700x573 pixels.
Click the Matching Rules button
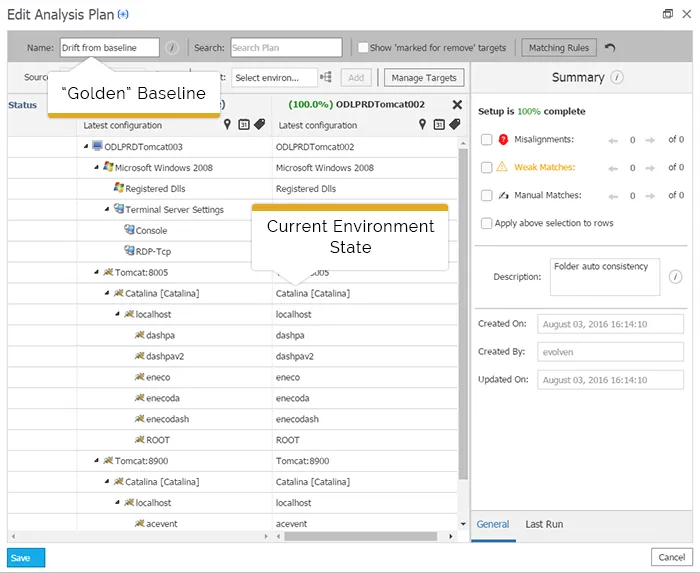click(x=560, y=48)
